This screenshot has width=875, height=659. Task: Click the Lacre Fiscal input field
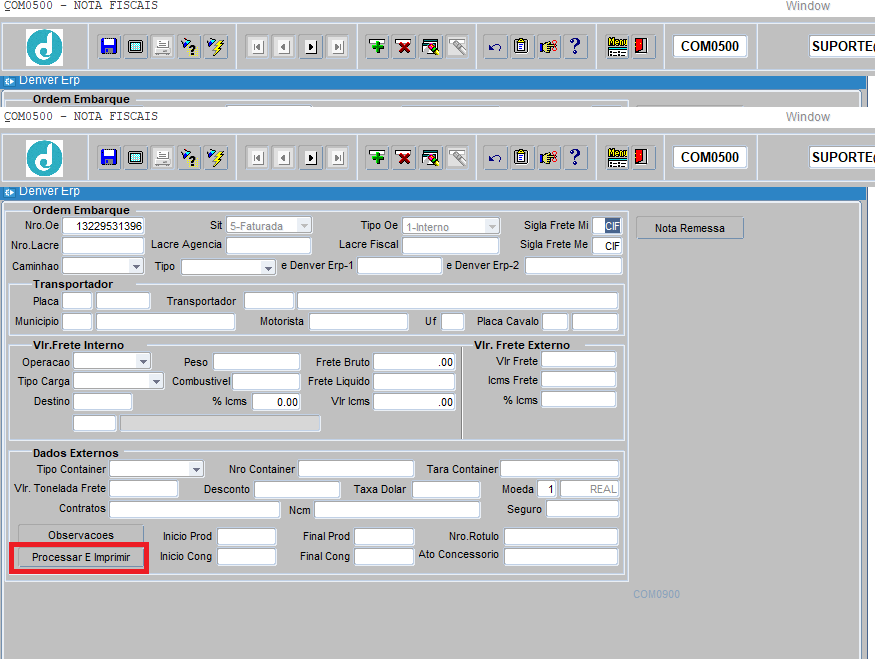450,246
